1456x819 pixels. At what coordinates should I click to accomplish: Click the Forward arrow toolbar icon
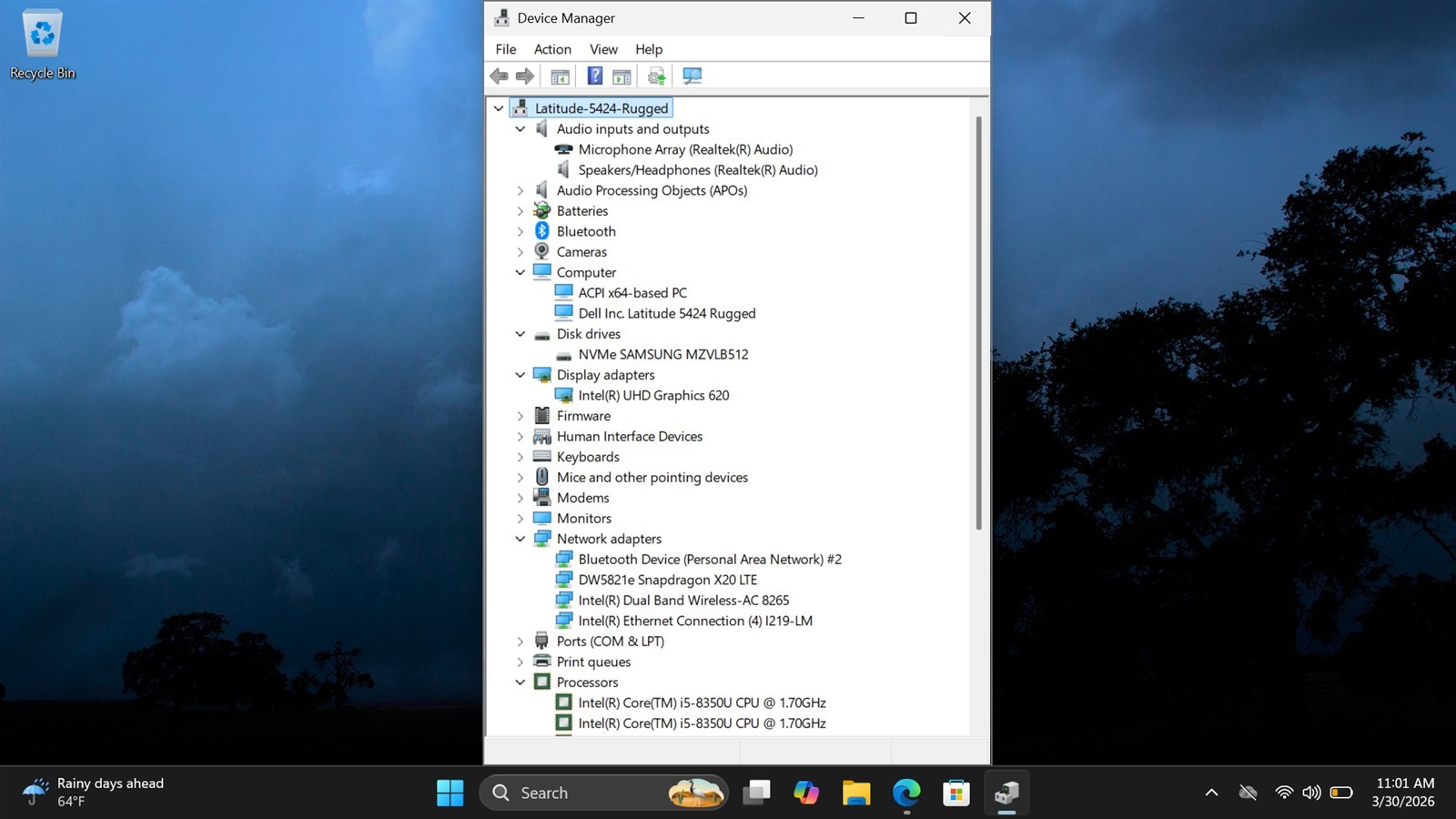click(x=525, y=76)
